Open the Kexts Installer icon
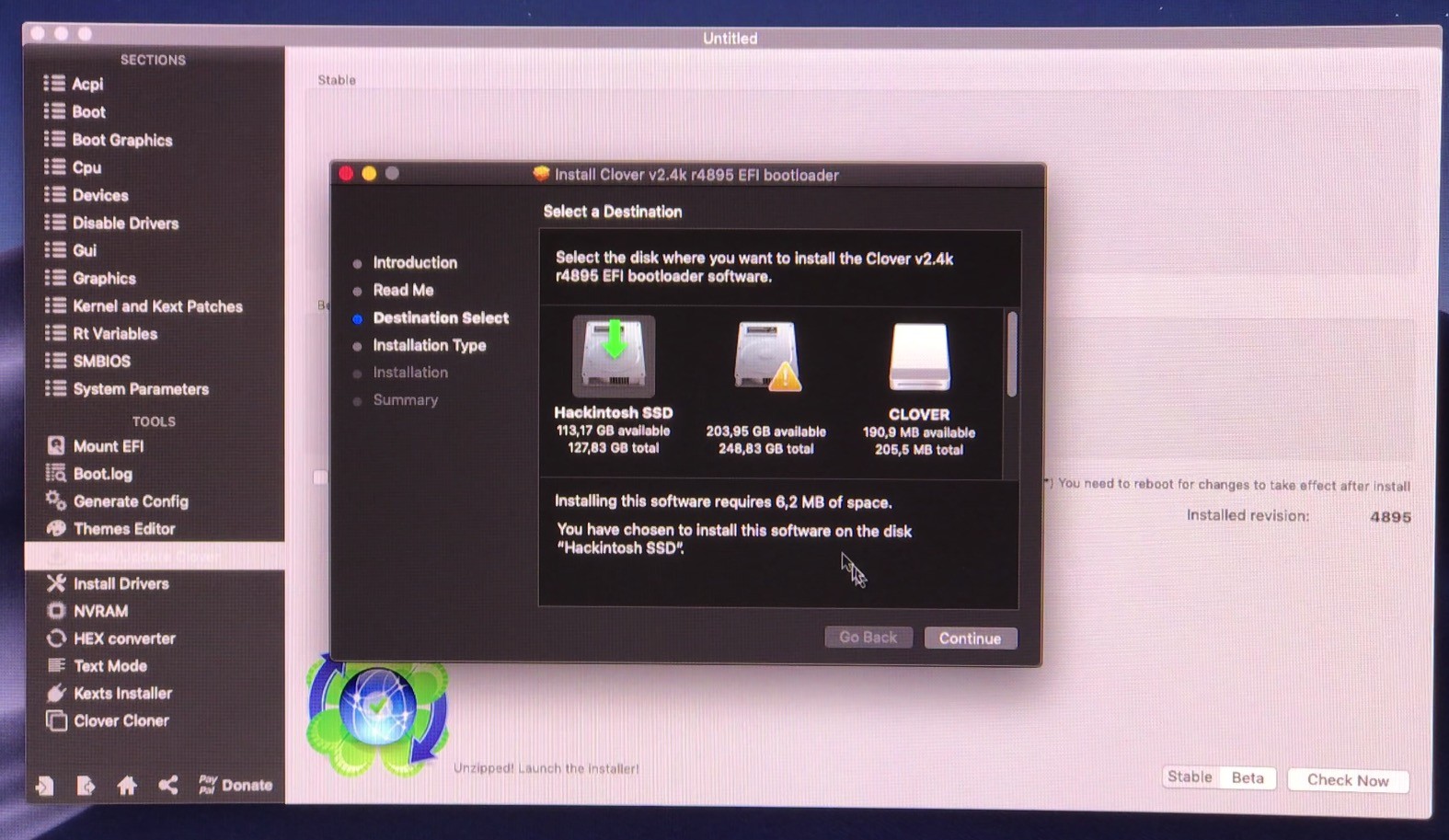 [56, 694]
